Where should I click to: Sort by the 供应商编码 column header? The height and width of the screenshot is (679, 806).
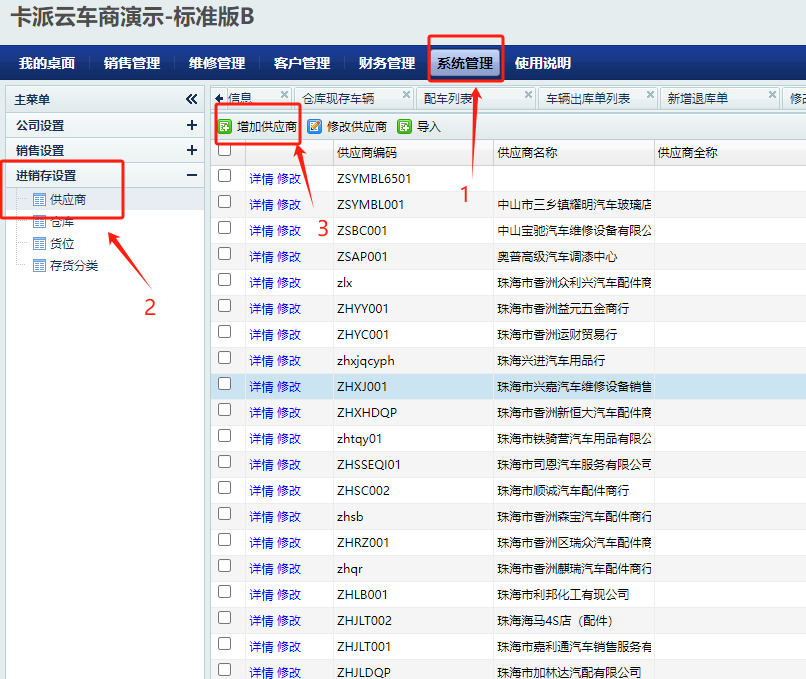(367, 152)
